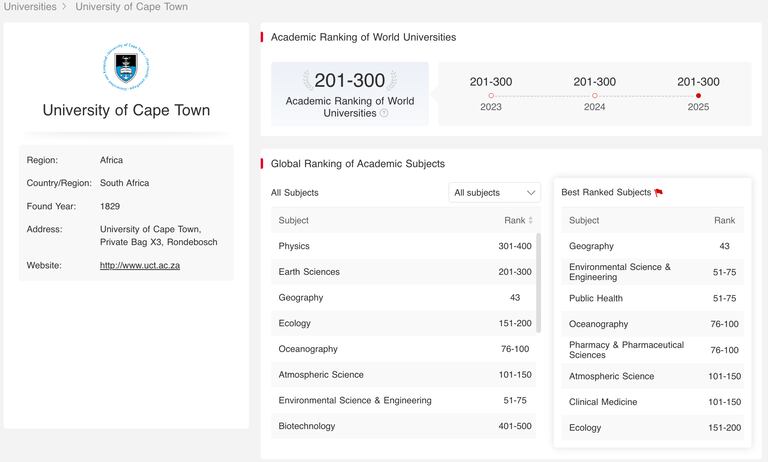768x462 pixels.
Task: Click the Subject column header in All Subjects table
Action: 293,220
